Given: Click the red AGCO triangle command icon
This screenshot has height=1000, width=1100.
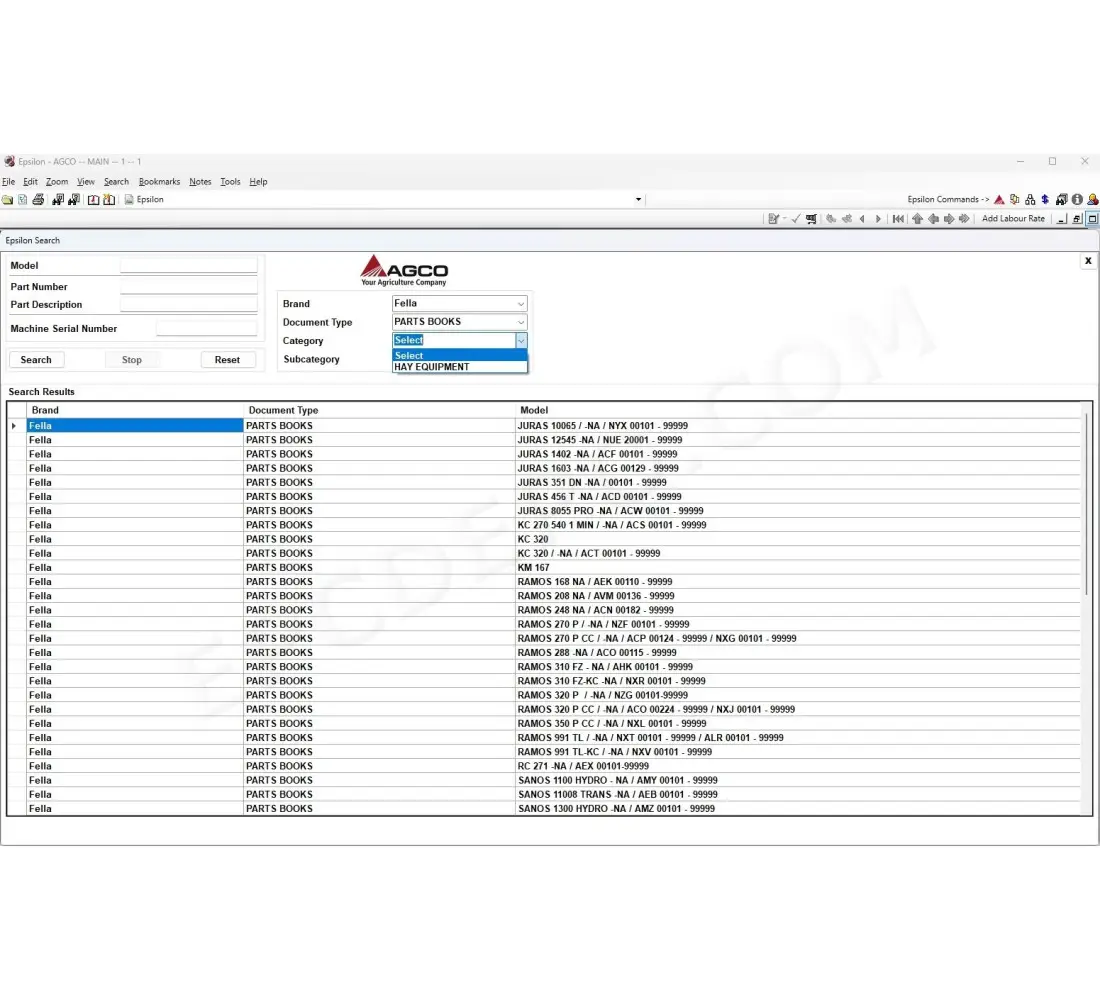Looking at the screenshot, I should click(999, 200).
